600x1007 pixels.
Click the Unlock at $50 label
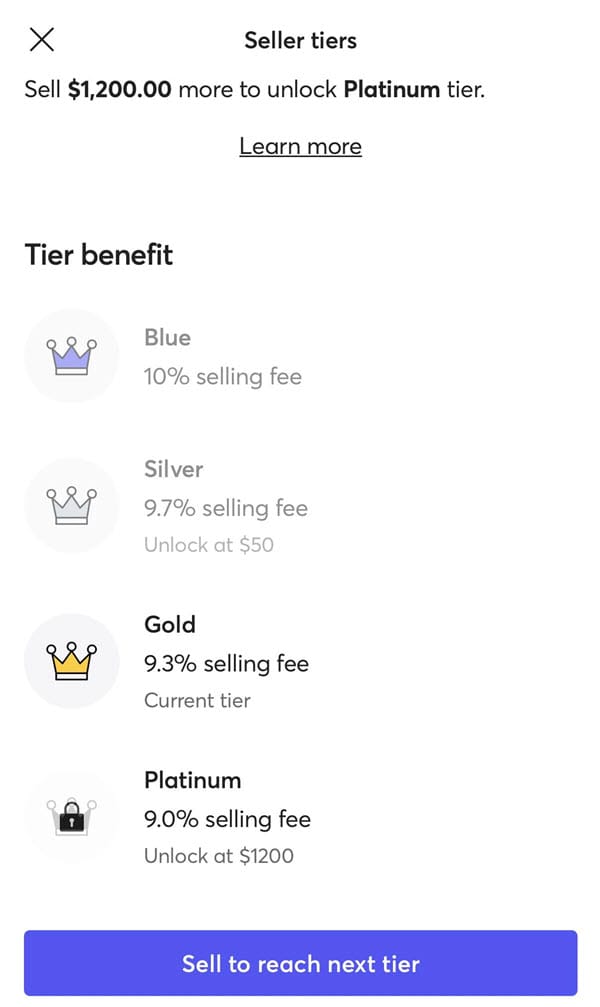click(x=208, y=545)
